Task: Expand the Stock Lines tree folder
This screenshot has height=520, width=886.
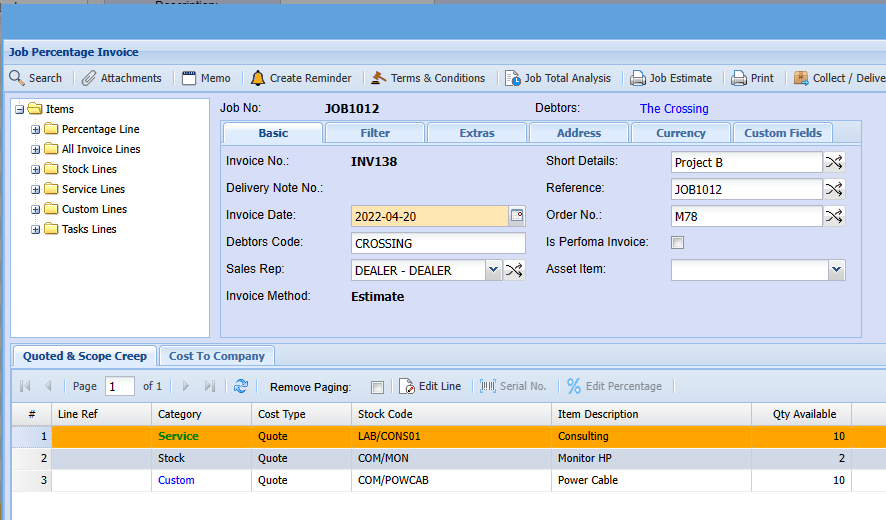Action: tap(36, 169)
